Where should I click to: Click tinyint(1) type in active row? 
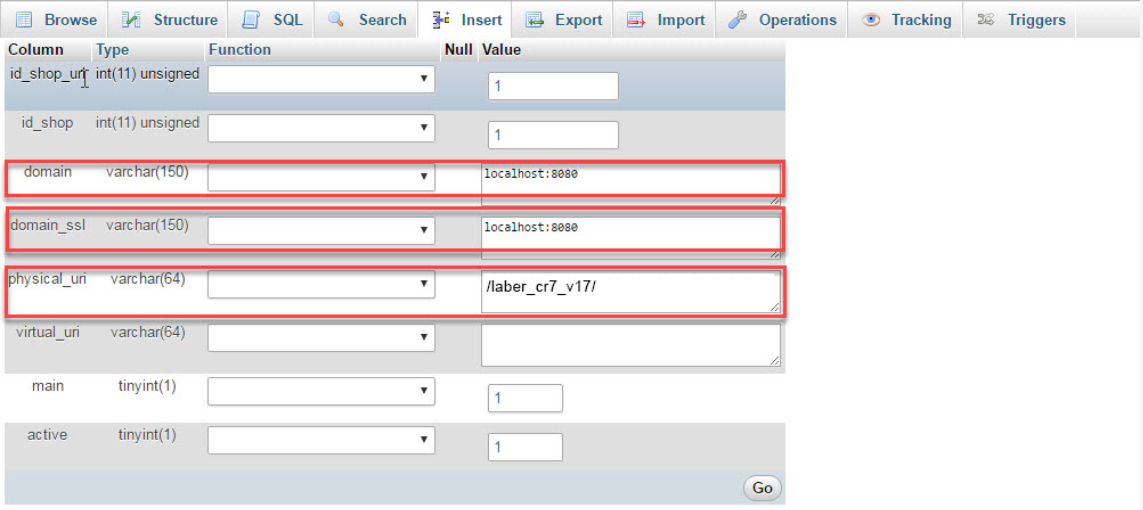pyautogui.click(x=147, y=434)
